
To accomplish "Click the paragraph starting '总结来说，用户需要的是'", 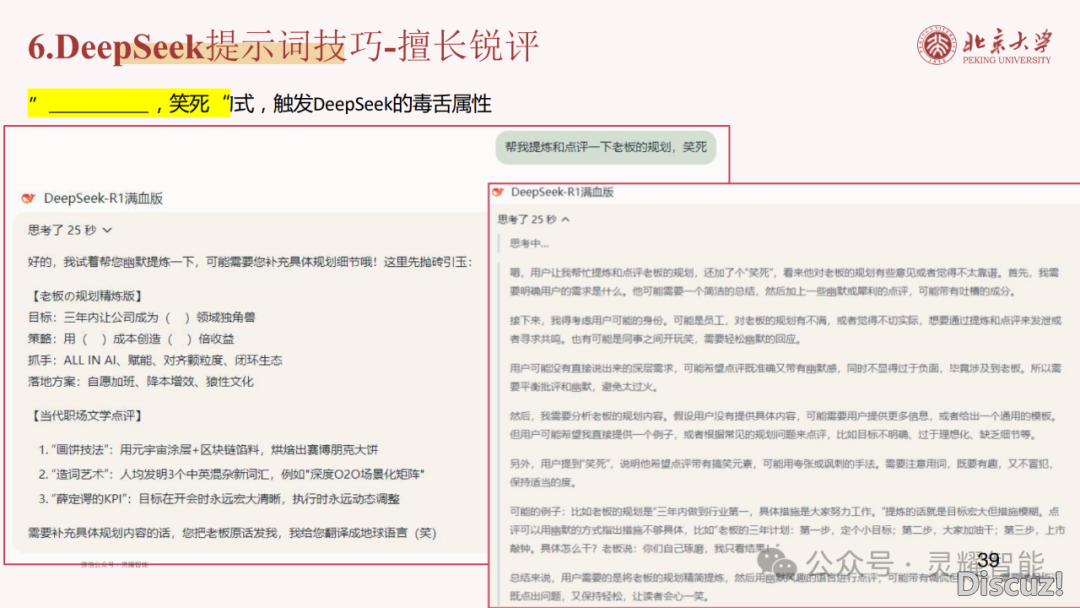I will pyautogui.click(x=784, y=587).
